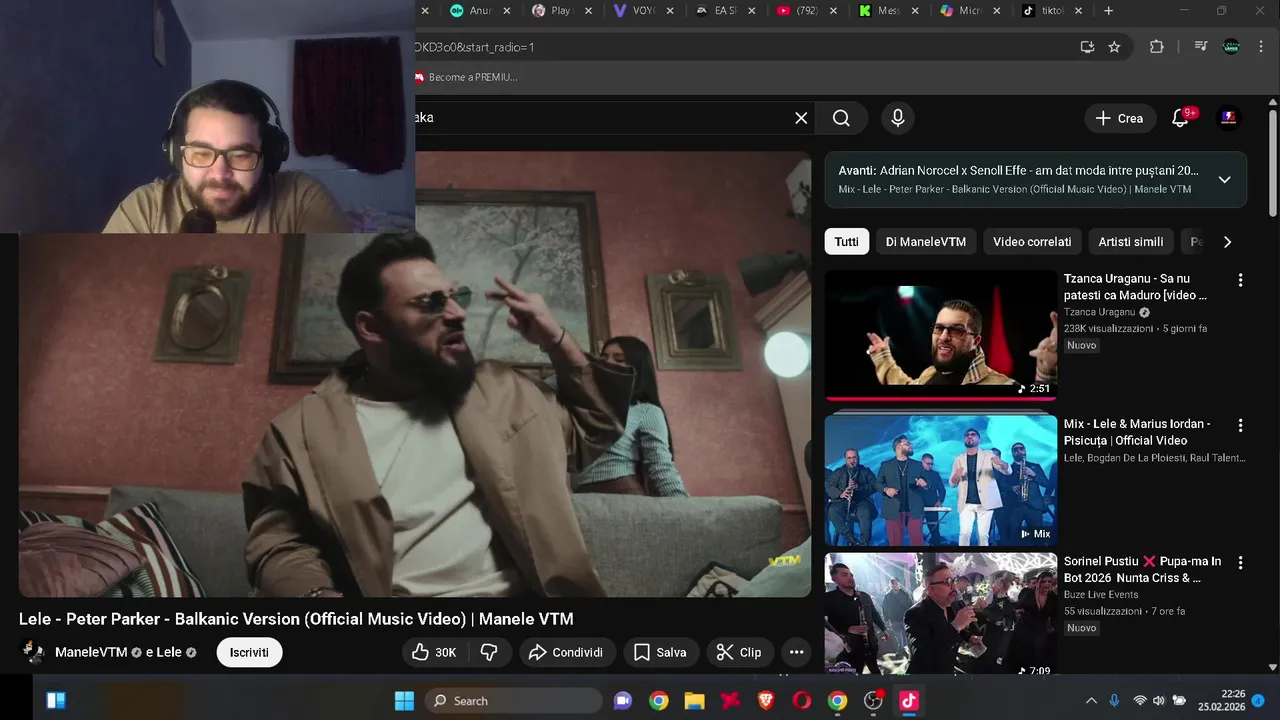1280x720 pixels.
Task: Expand the 'Avanti' upcoming mix panel
Action: 1224,180
